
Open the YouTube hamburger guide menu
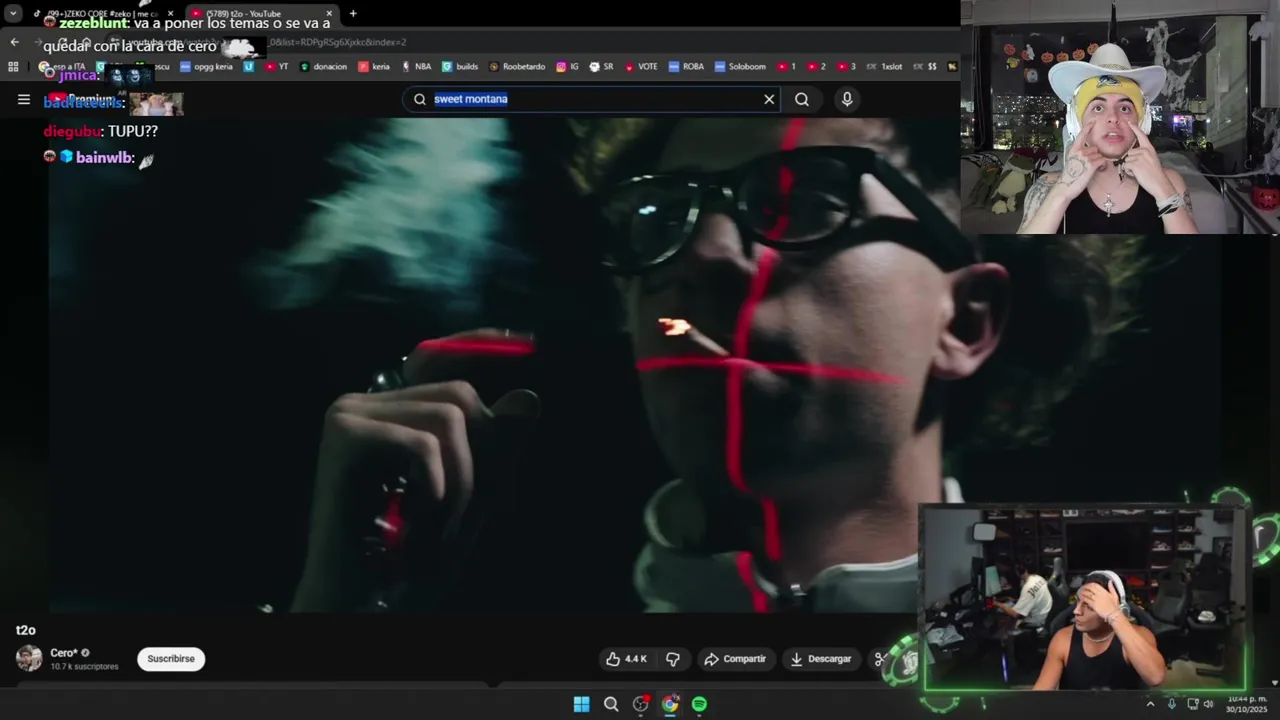click(x=24, y=99)
